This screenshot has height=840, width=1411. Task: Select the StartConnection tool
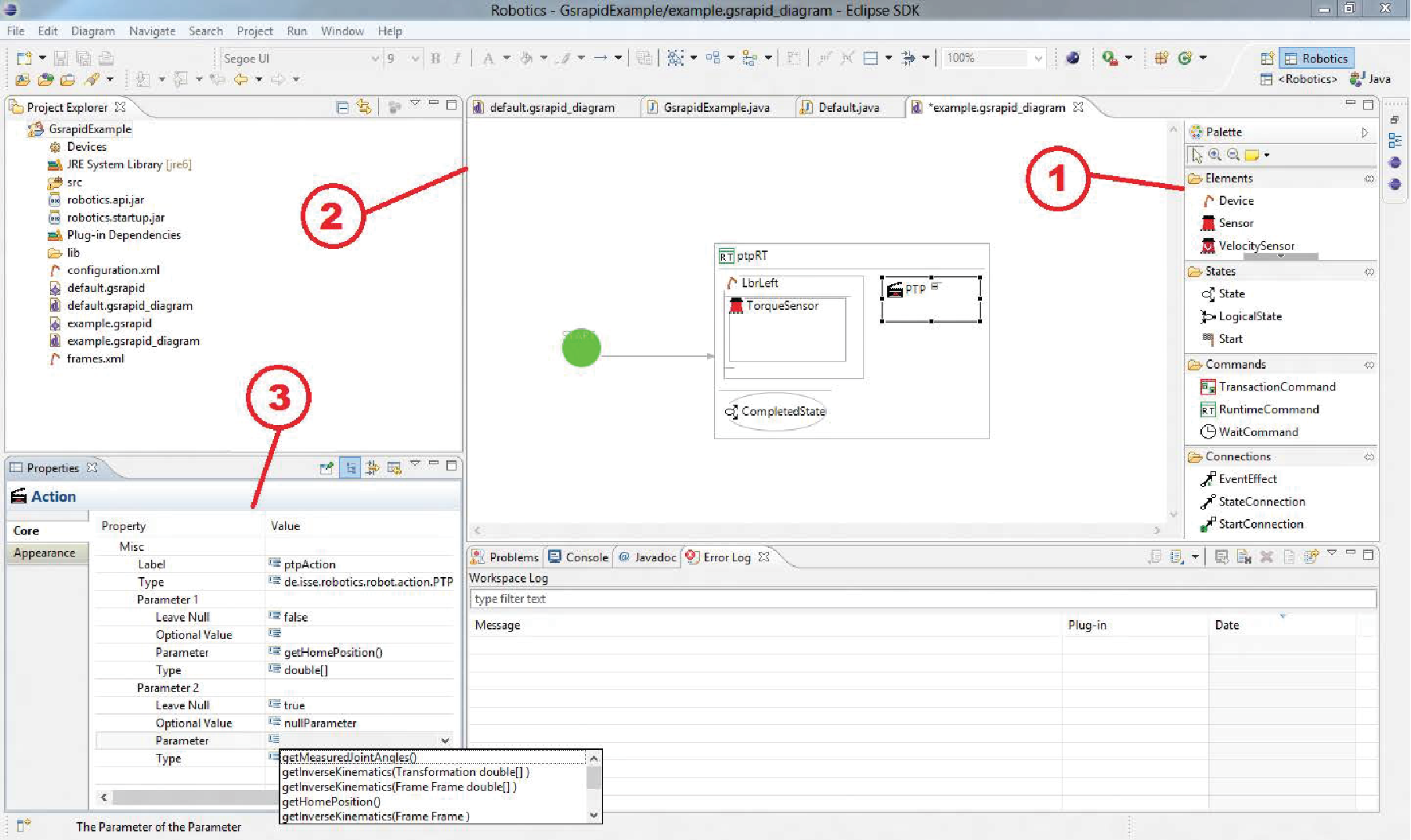[x=1252, y=525]
